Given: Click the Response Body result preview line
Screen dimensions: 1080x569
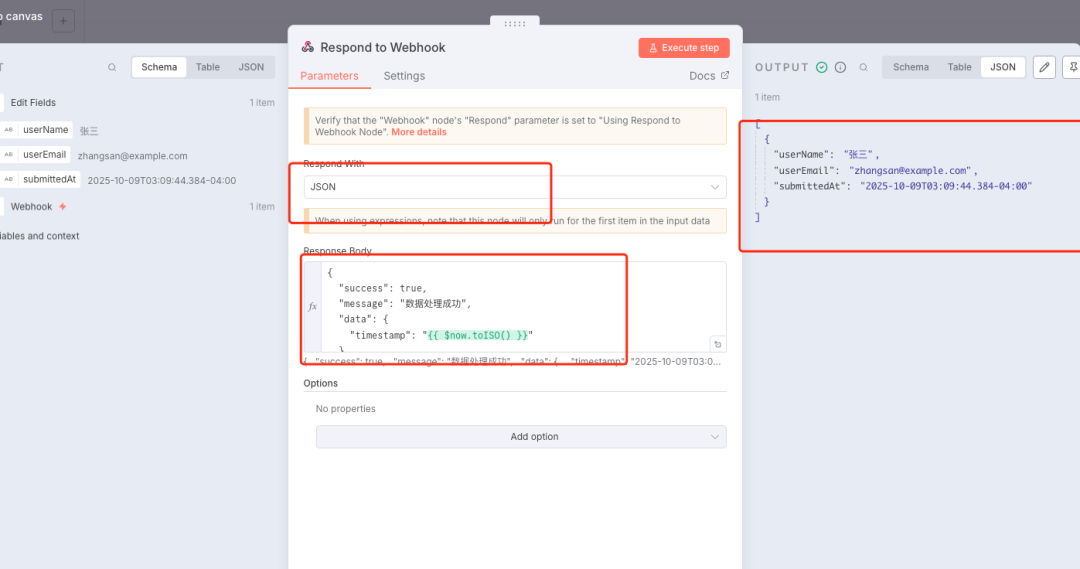Looking at the screenshot, I should 512,361.
